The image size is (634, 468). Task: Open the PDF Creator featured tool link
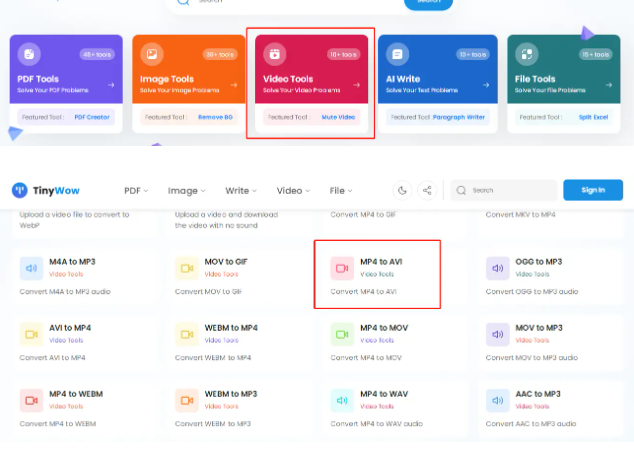[x=92, y=117]
